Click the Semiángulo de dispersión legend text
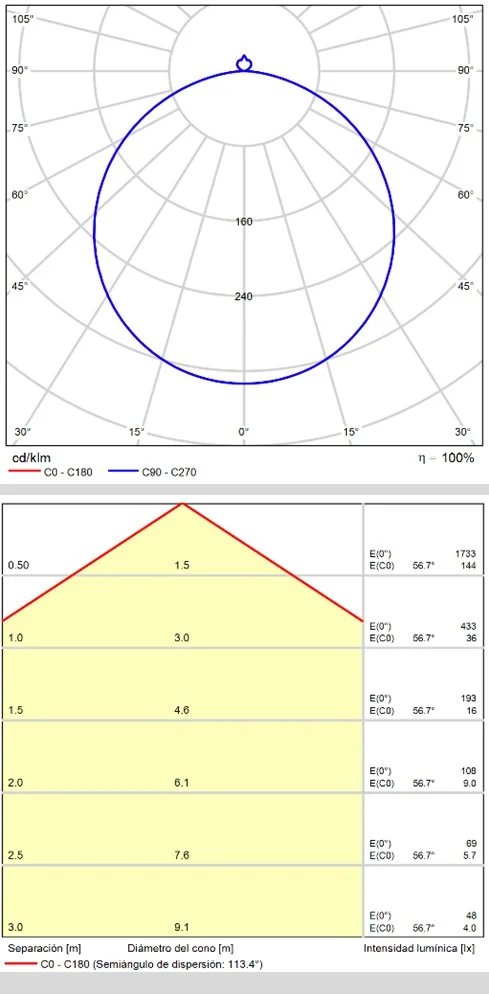This screenshot has height=995, width=489. 178,964
